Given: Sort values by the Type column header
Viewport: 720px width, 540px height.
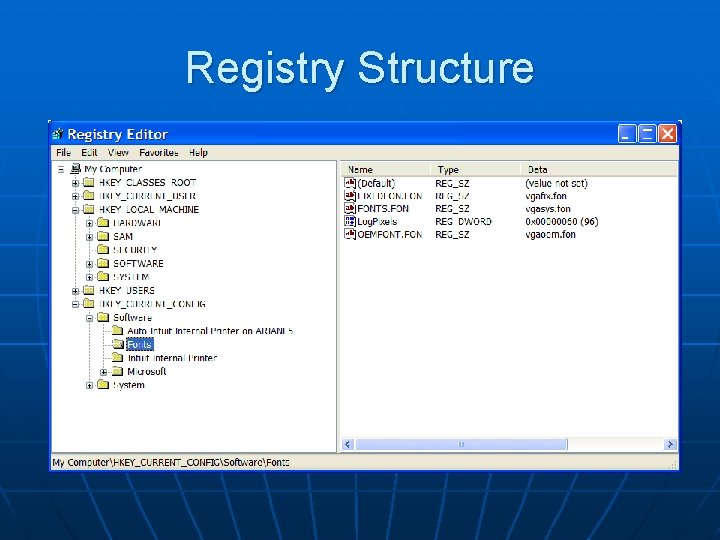Looking at the screenshot, I should point(475,169).
